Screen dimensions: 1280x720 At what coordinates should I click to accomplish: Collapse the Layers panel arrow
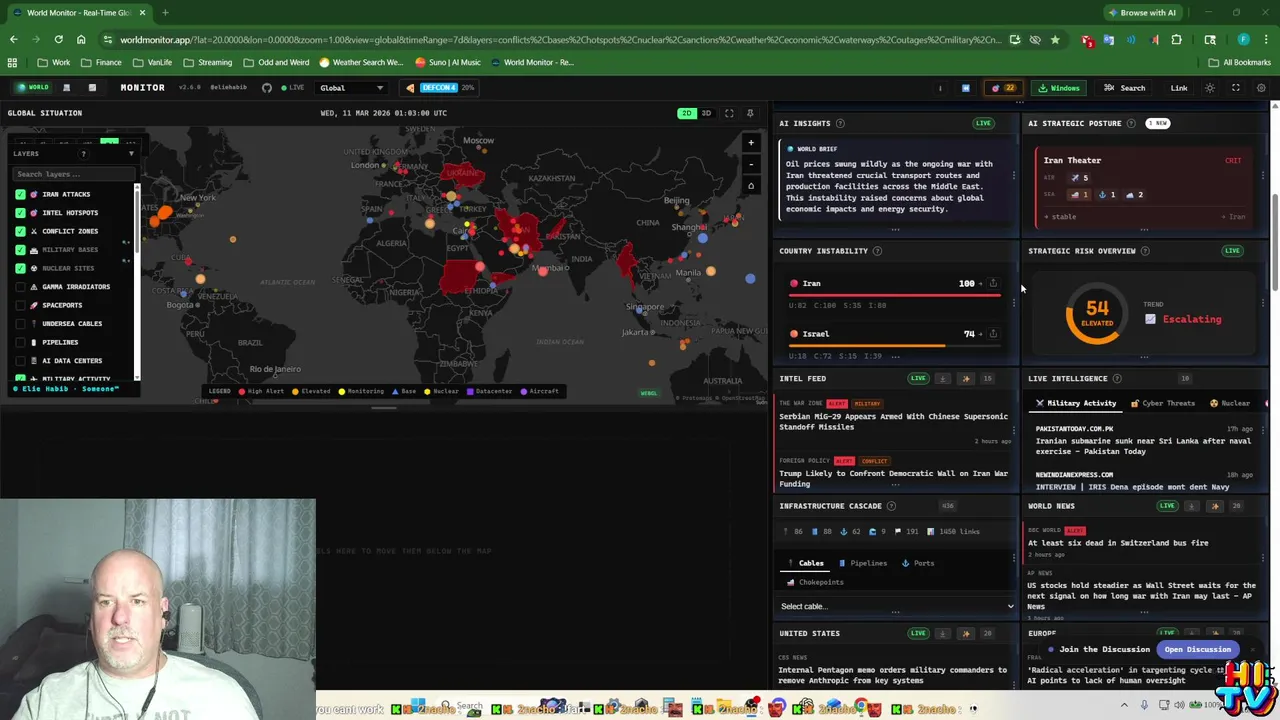coord(131,154)
